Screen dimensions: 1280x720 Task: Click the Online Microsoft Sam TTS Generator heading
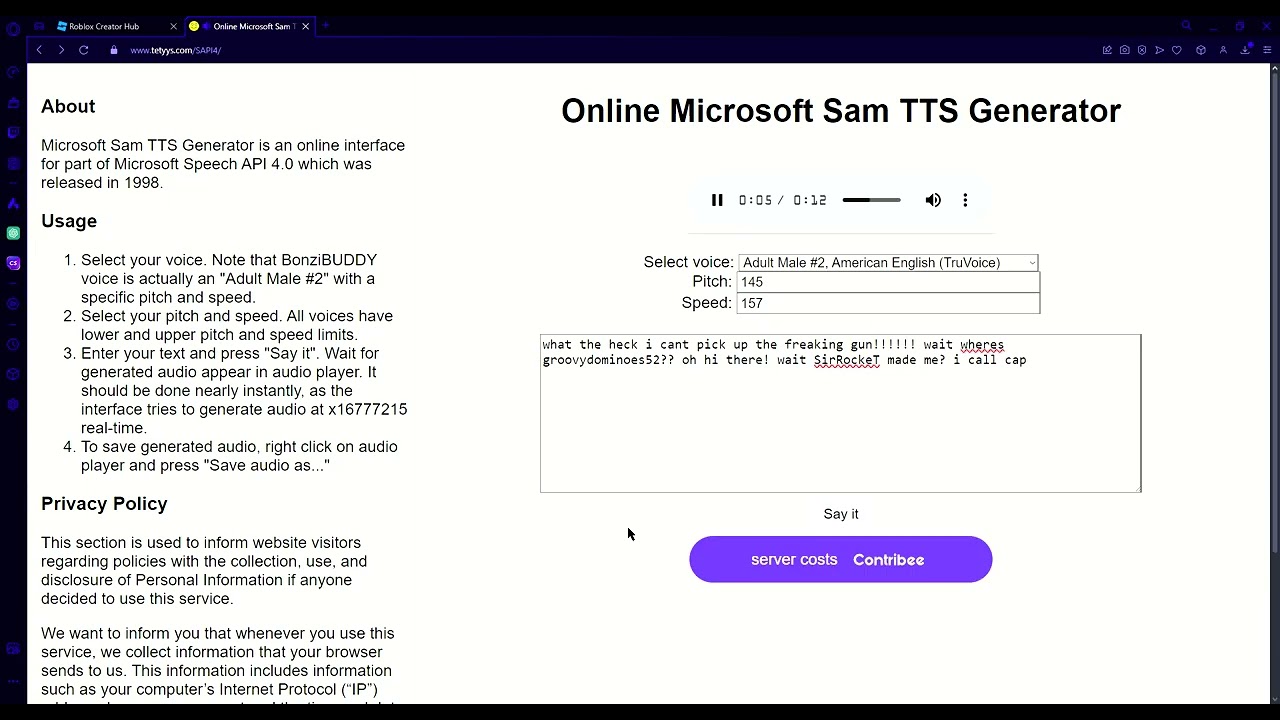[841, 111]
